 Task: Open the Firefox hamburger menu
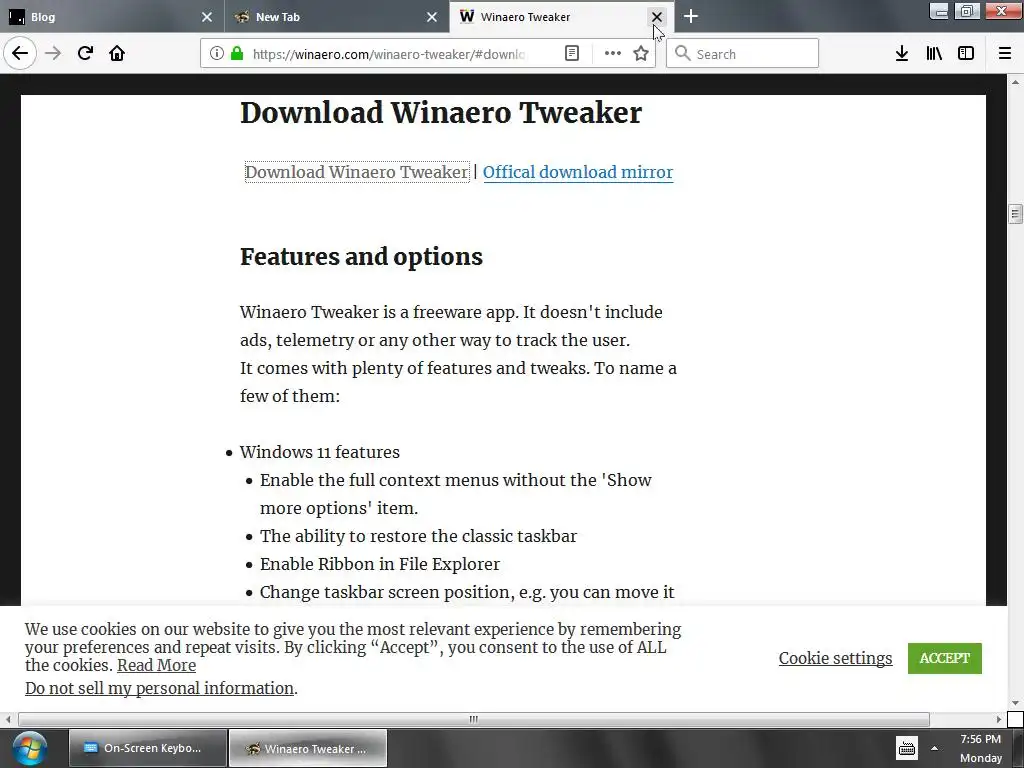(1005, 53)
